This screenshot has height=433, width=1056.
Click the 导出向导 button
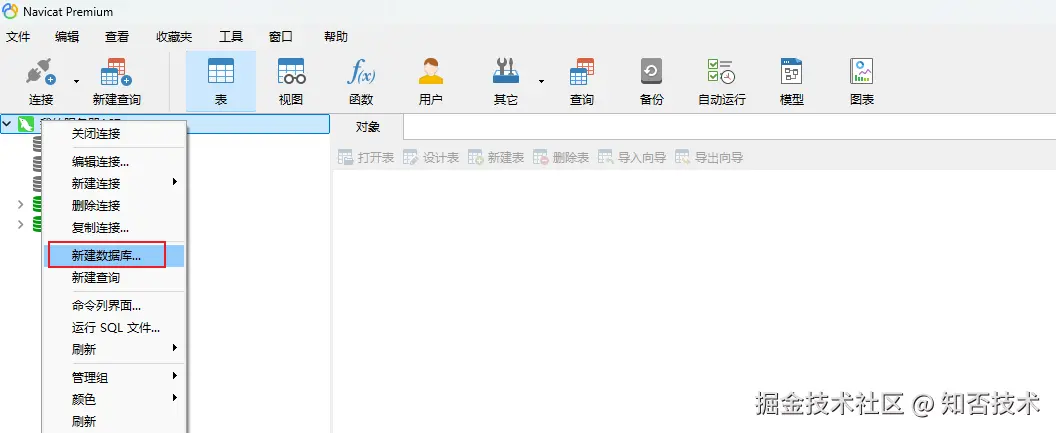pos(709,158)
